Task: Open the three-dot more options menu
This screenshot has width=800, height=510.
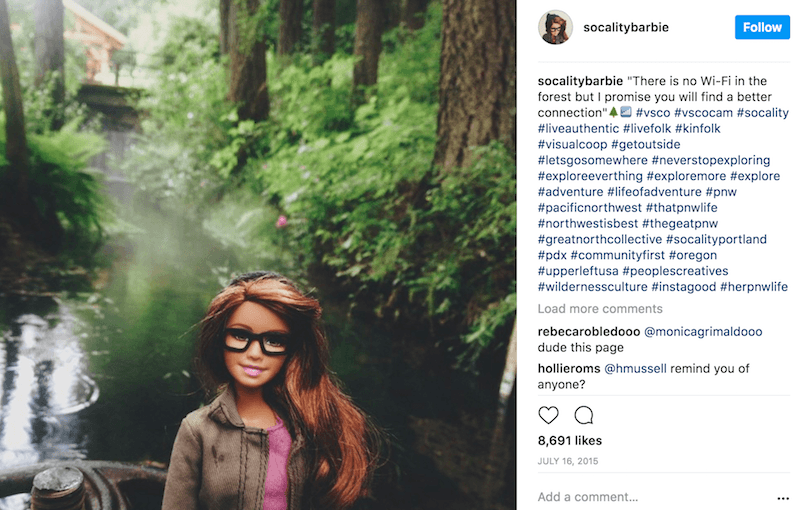Action: [x=782, y=498]
